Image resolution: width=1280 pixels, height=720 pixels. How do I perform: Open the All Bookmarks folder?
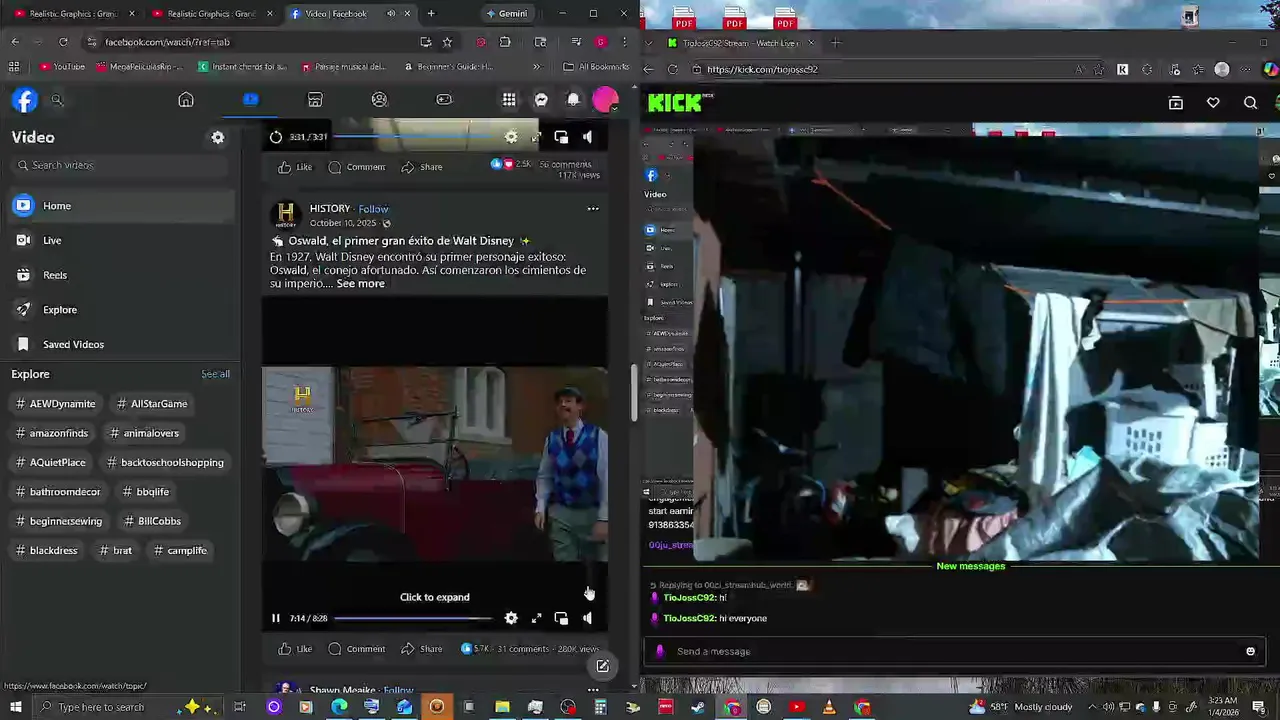pos(596,67)
